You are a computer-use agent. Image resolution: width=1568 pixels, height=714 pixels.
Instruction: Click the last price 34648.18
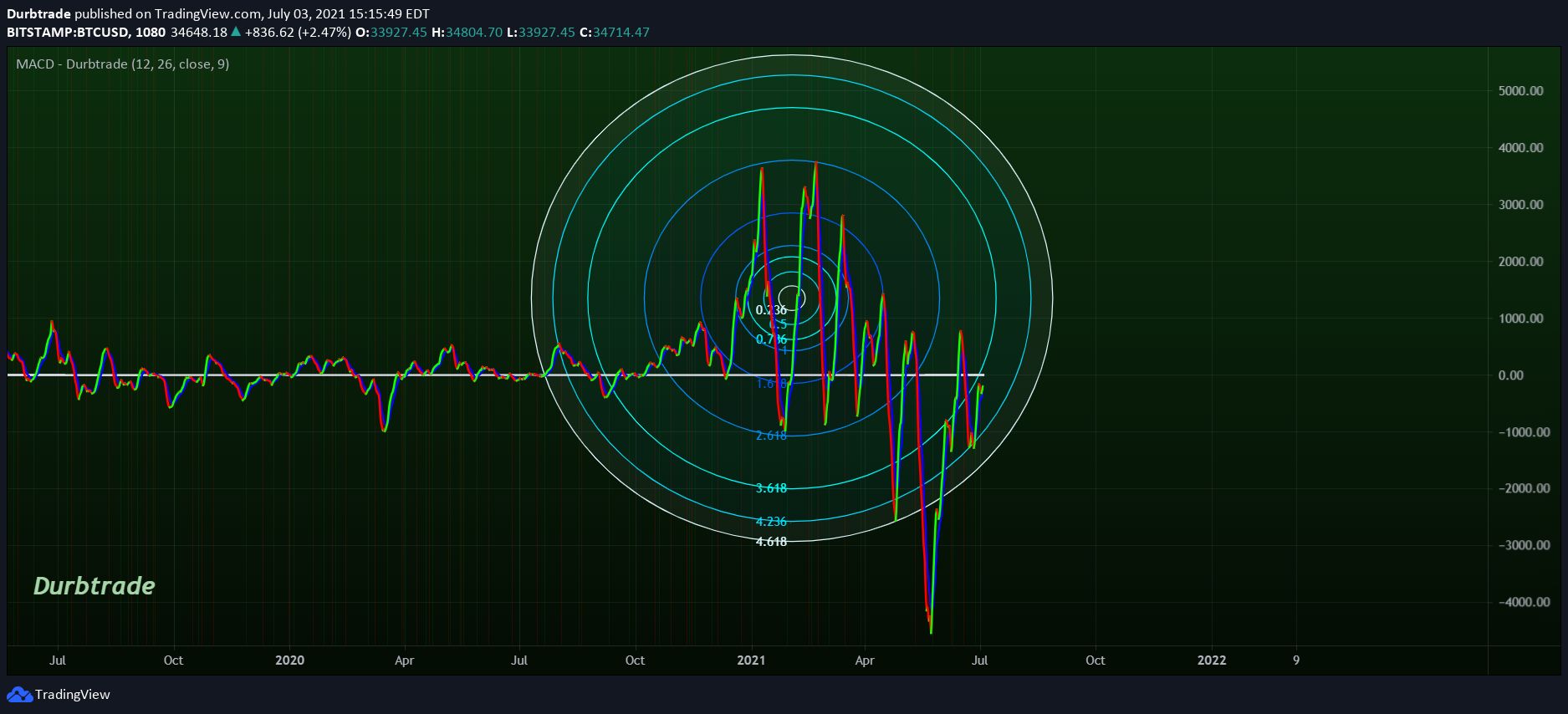tap(199, 33)
